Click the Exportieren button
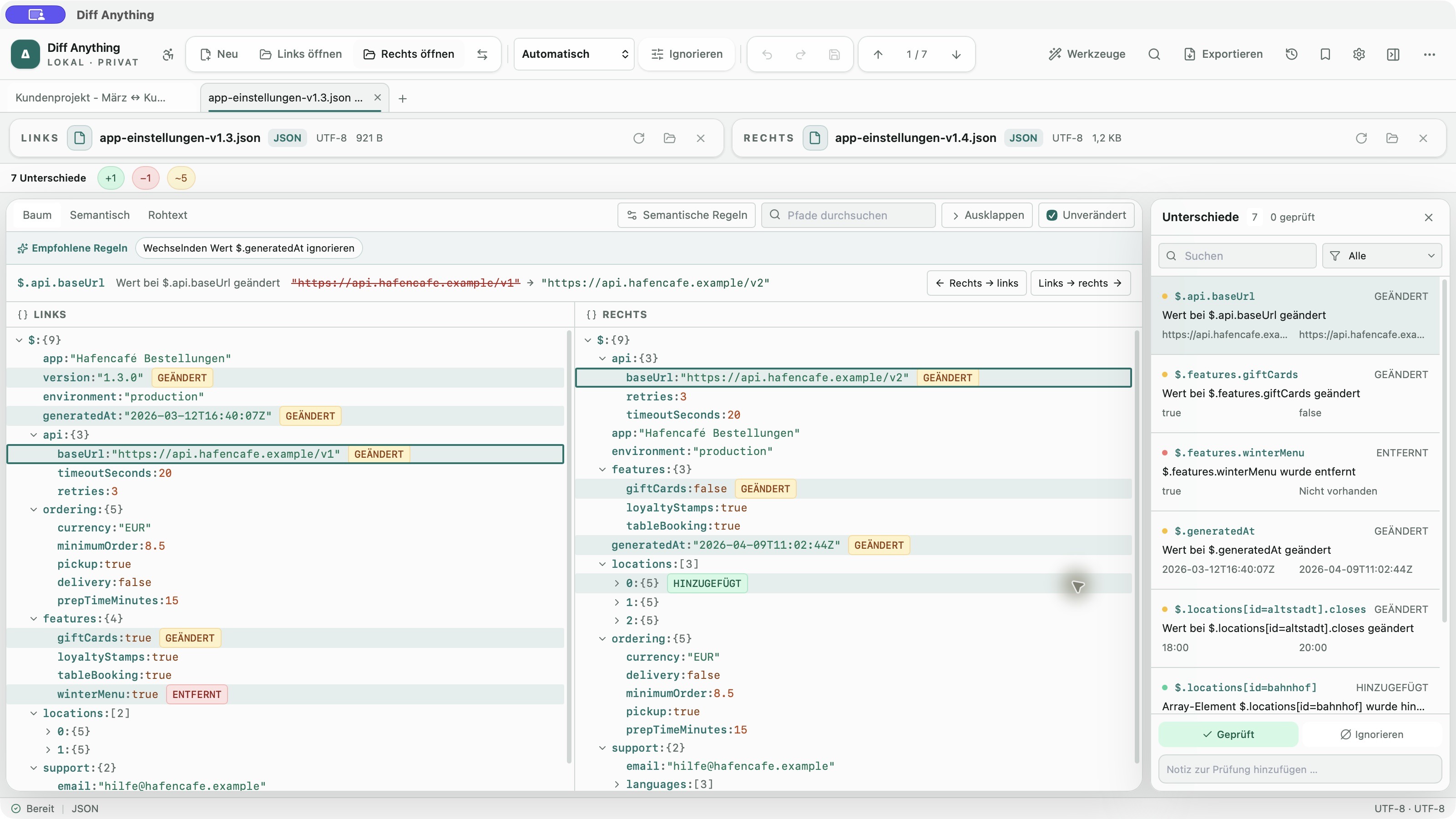The width and height of the screenshot is (1456, 819). pyautogui.click(x=1223, y=54)
